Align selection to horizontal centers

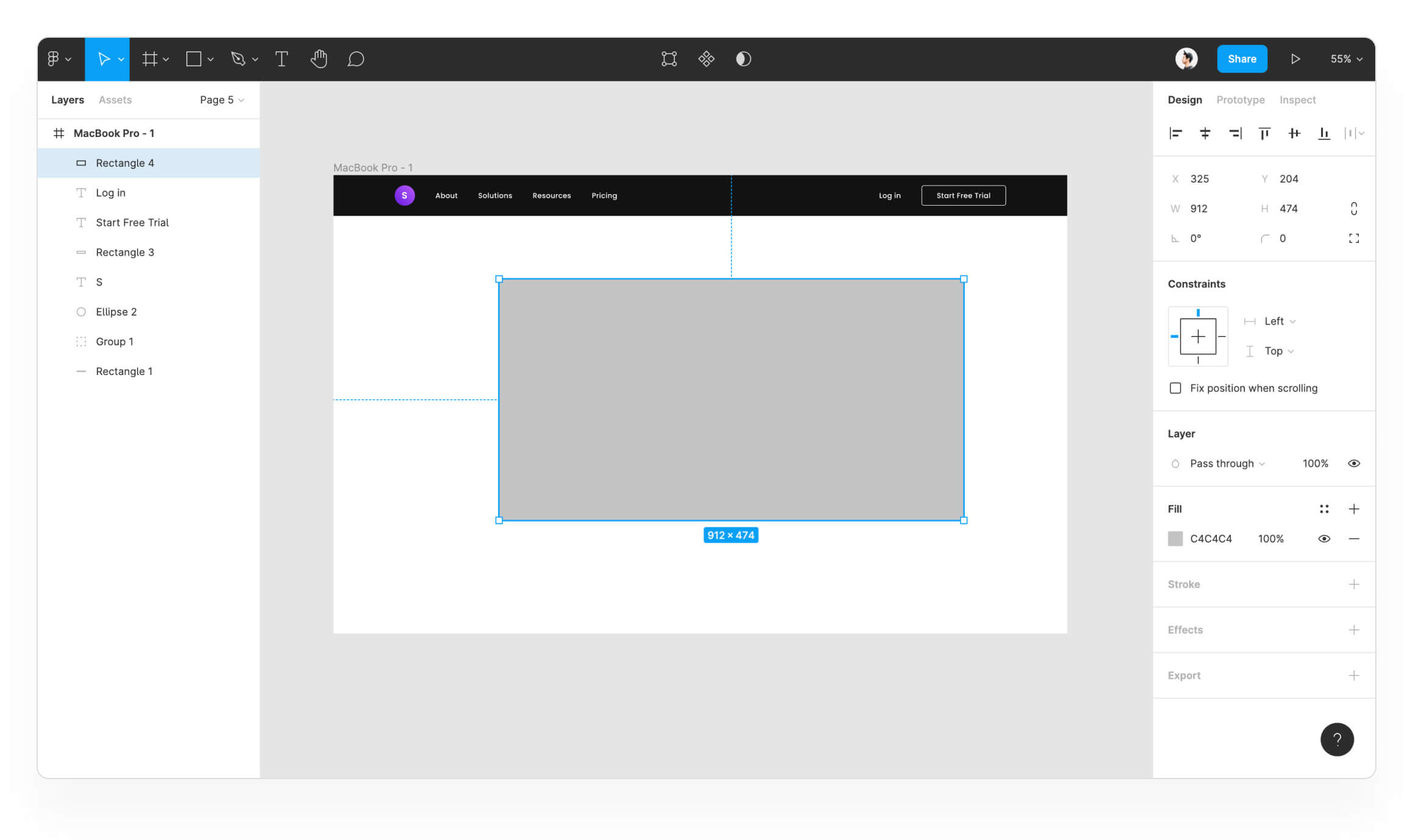(x=1205, y=133)
